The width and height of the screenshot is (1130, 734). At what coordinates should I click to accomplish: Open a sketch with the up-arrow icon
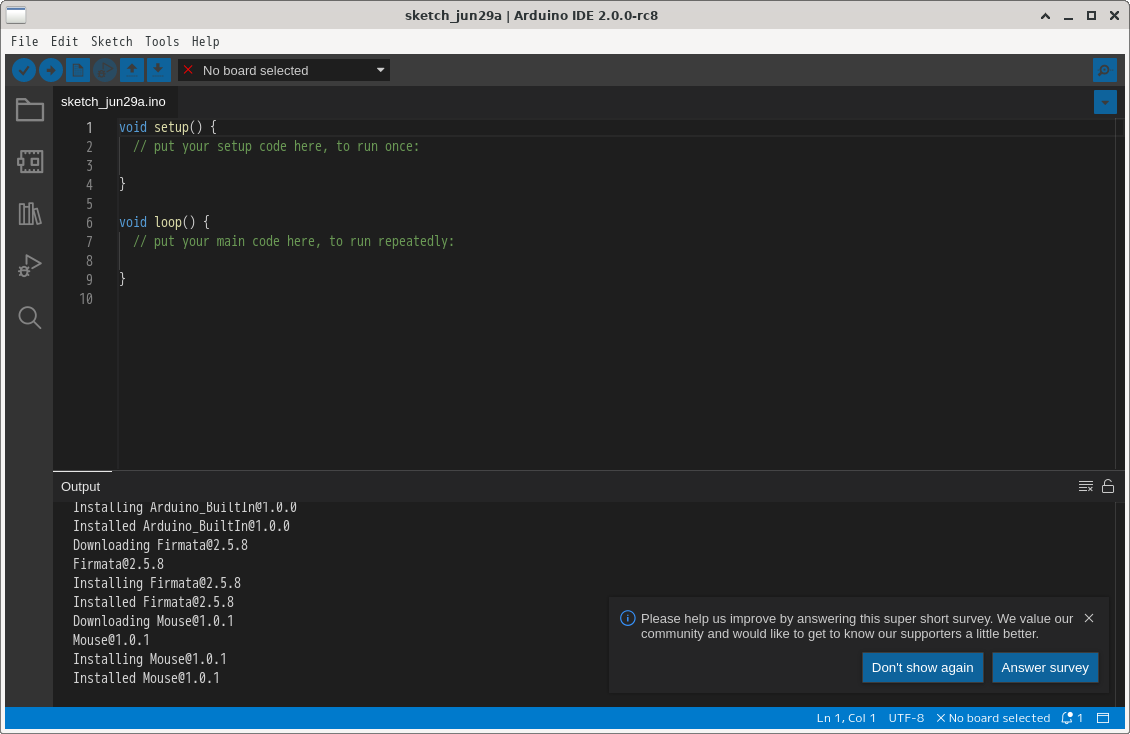point(131,70)
